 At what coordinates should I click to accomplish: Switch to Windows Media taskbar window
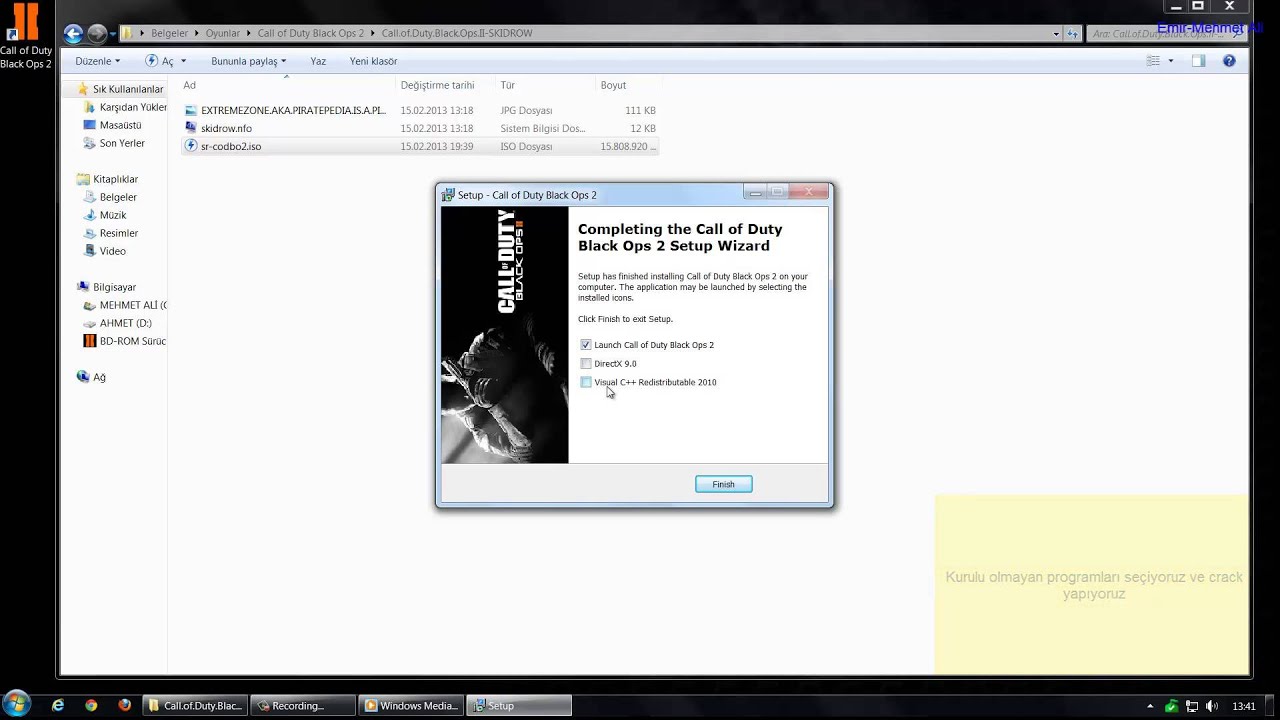coord(410,705)
